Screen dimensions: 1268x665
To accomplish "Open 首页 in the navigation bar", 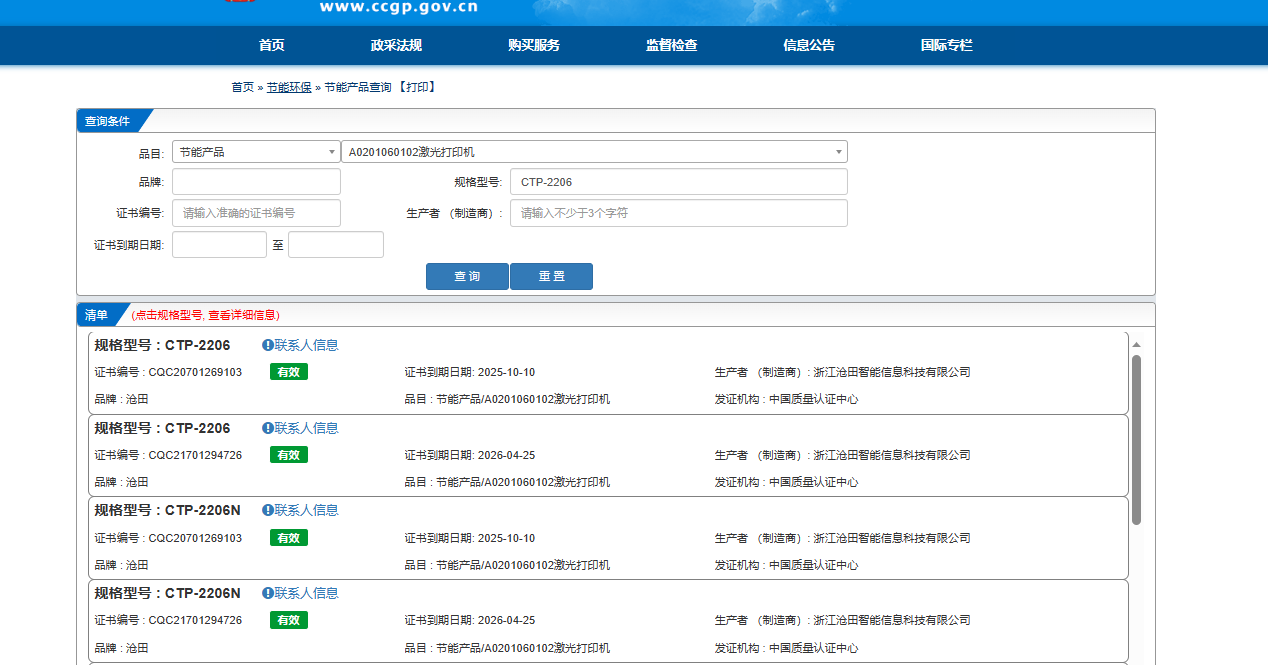I will pyautogui.click(x=271, y=45).
